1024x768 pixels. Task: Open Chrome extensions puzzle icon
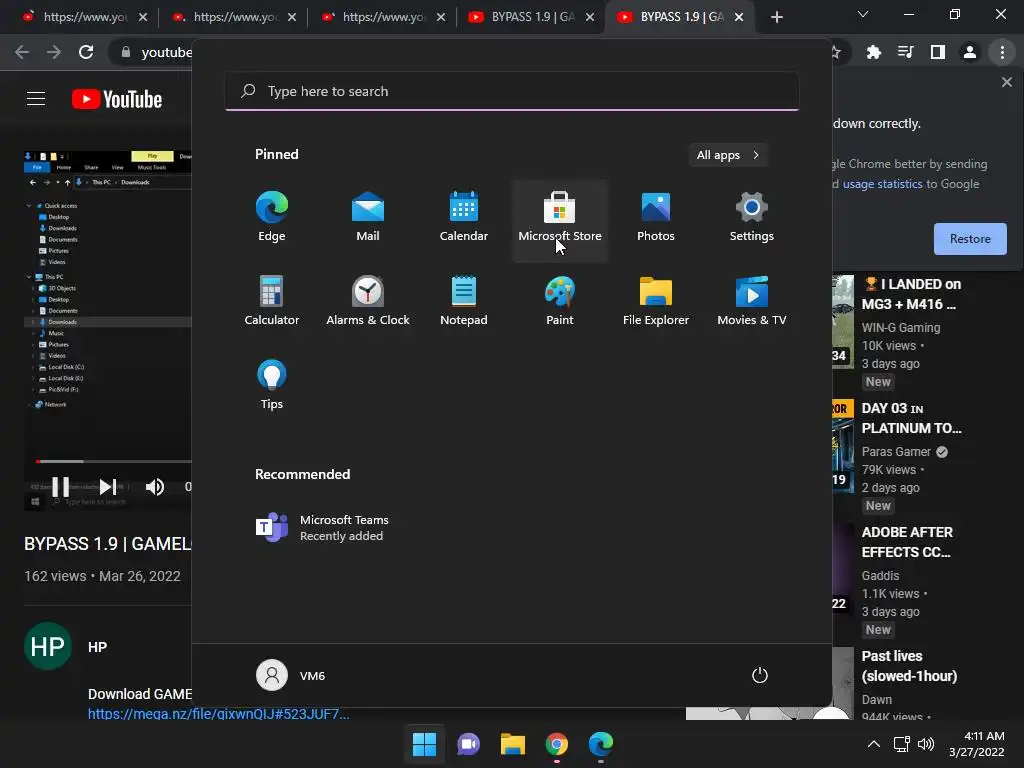874,52
